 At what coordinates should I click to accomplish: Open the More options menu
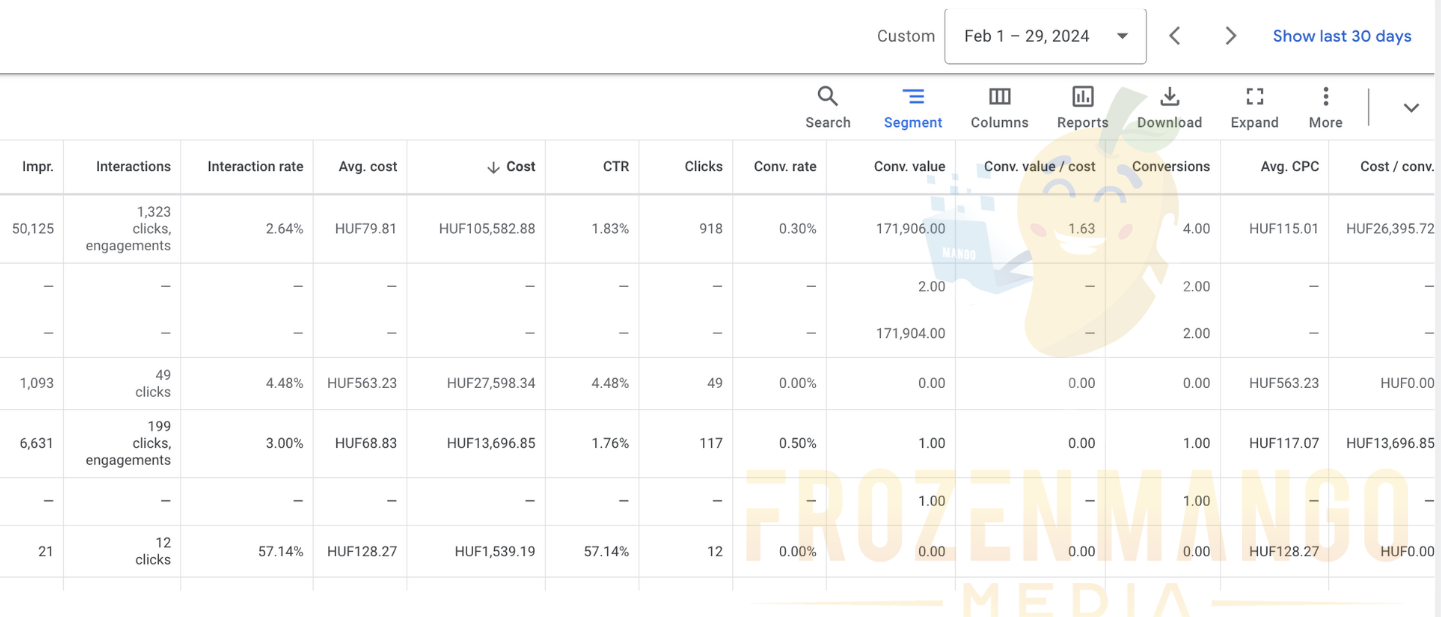(1325, 107)
